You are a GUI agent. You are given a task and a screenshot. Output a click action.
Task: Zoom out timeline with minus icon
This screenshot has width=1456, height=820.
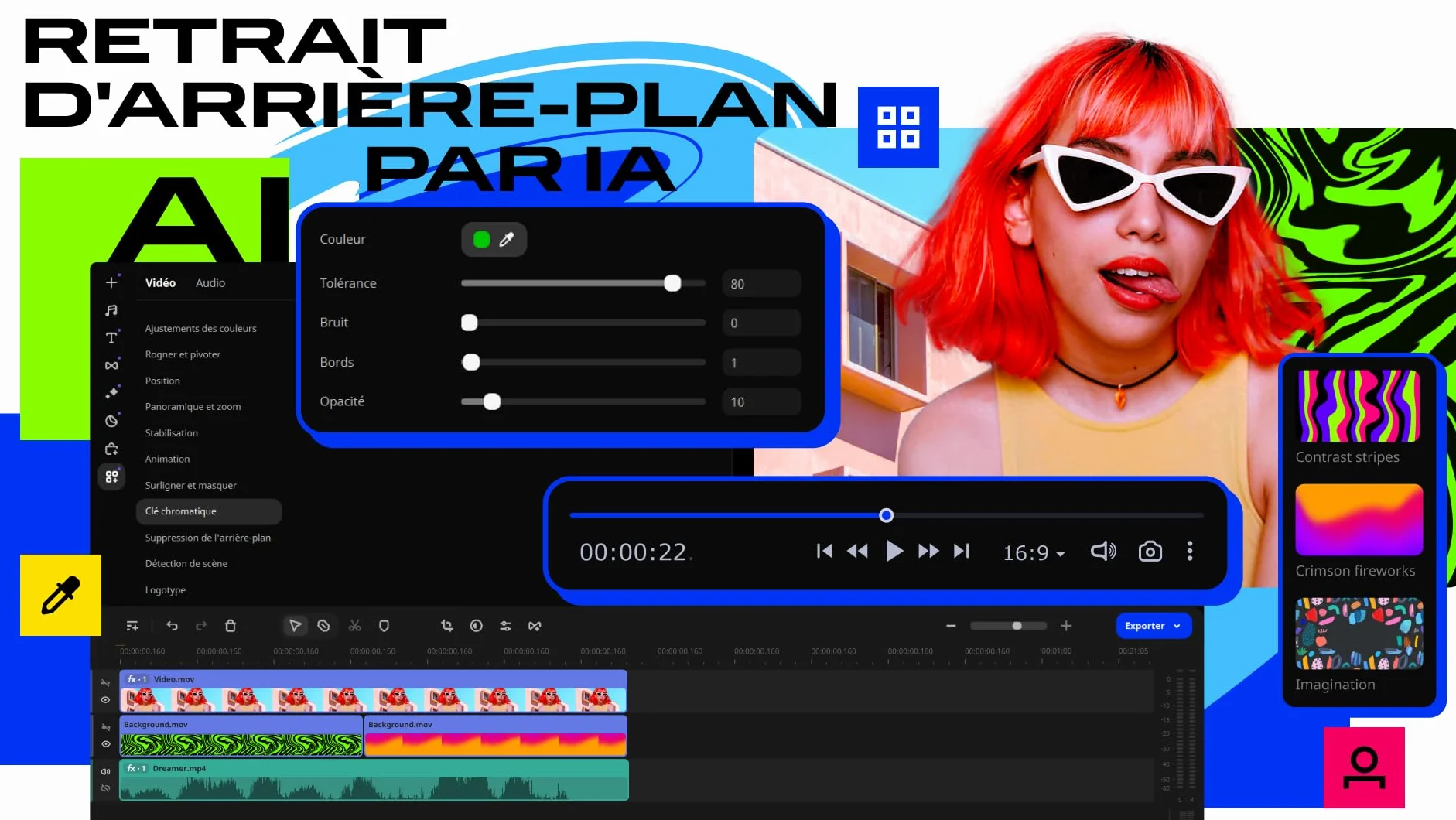[951, 626]
